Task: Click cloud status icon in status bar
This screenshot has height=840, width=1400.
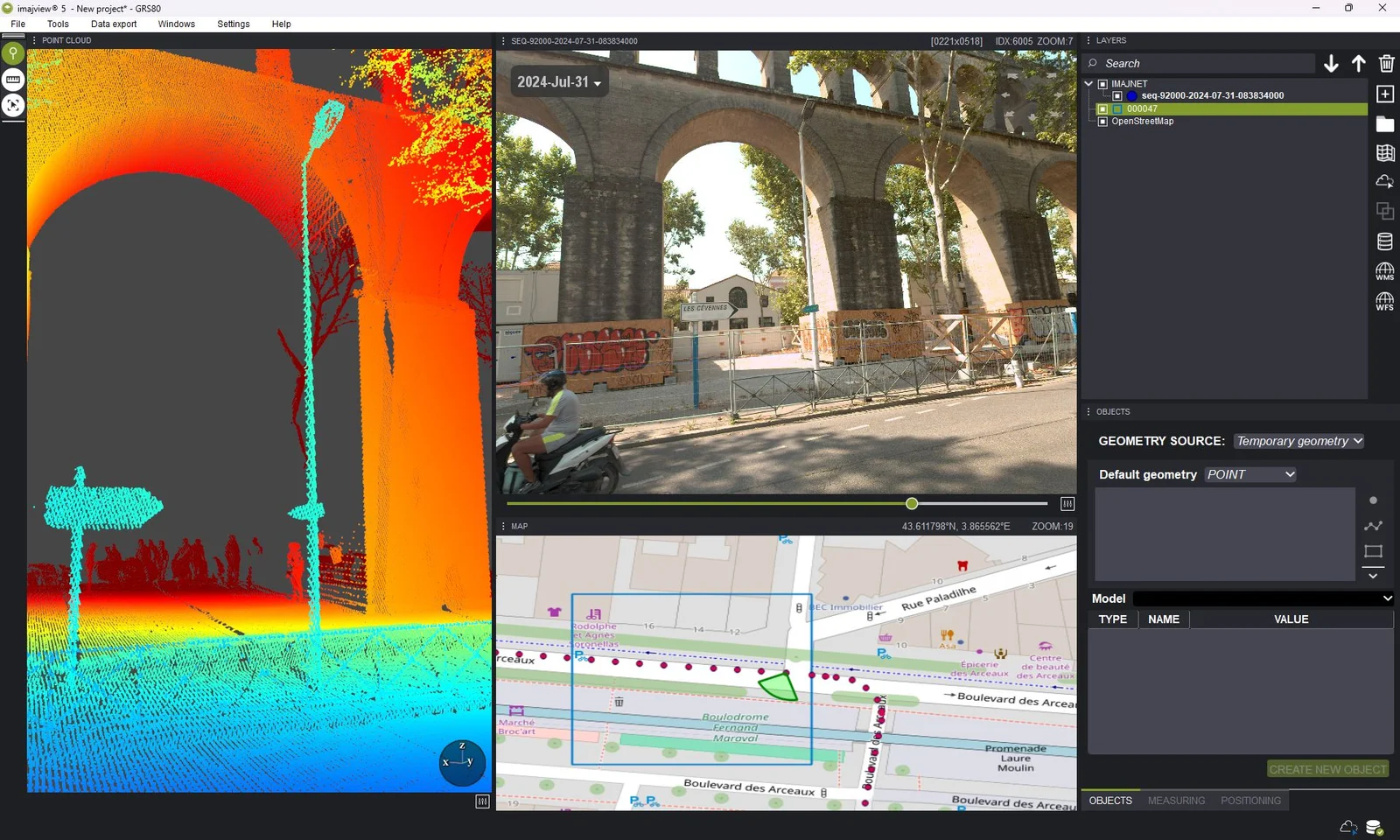Action: [x=1348, y=827]
